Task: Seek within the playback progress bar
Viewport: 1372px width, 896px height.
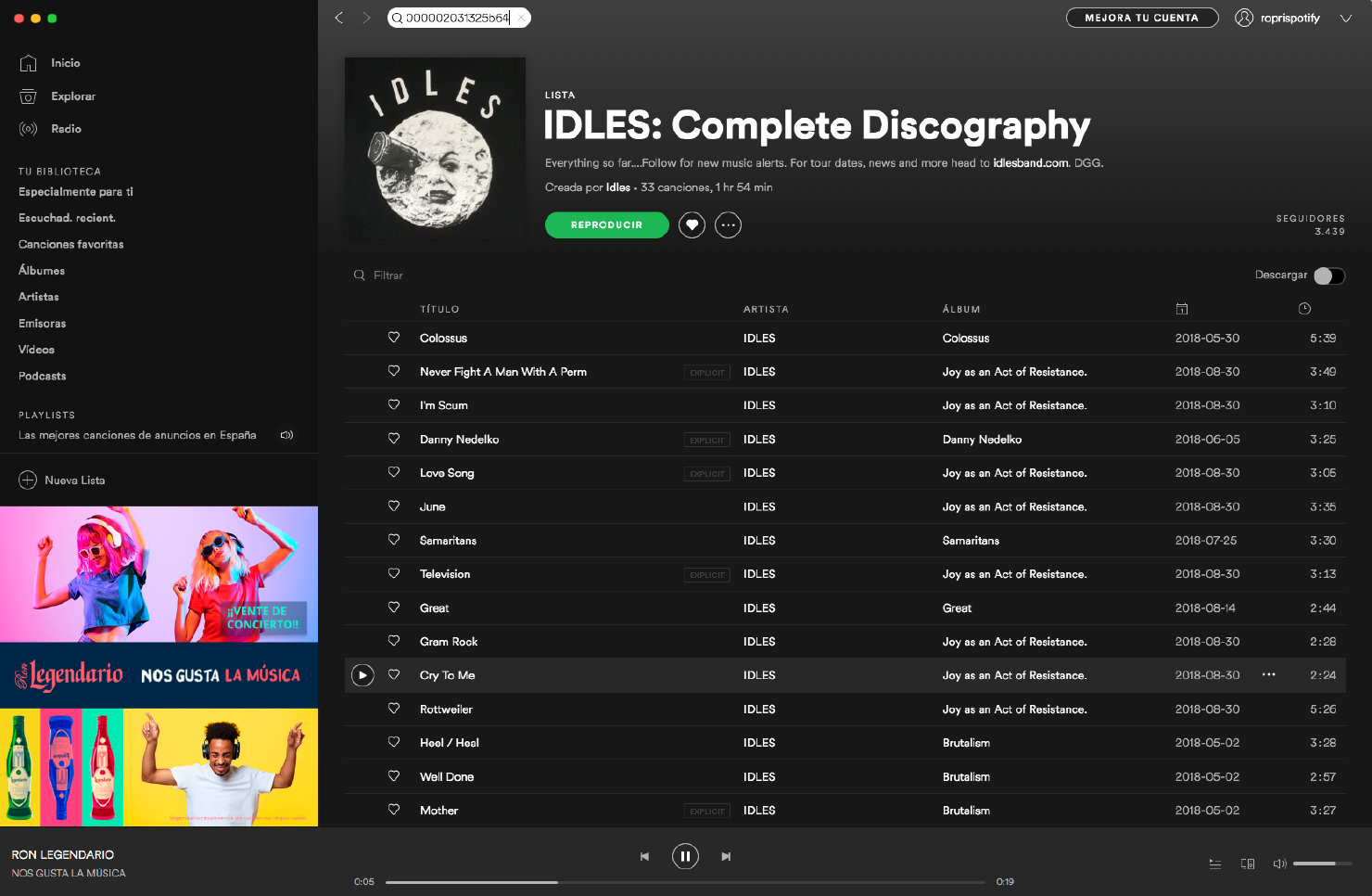Action: tap(685, 882)
